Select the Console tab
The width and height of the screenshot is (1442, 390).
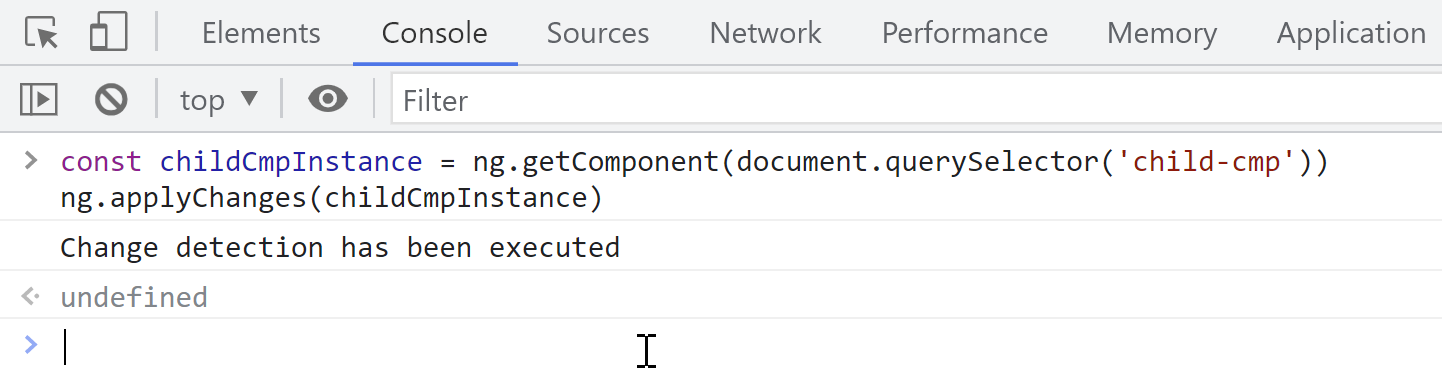[x=435, y=33]
